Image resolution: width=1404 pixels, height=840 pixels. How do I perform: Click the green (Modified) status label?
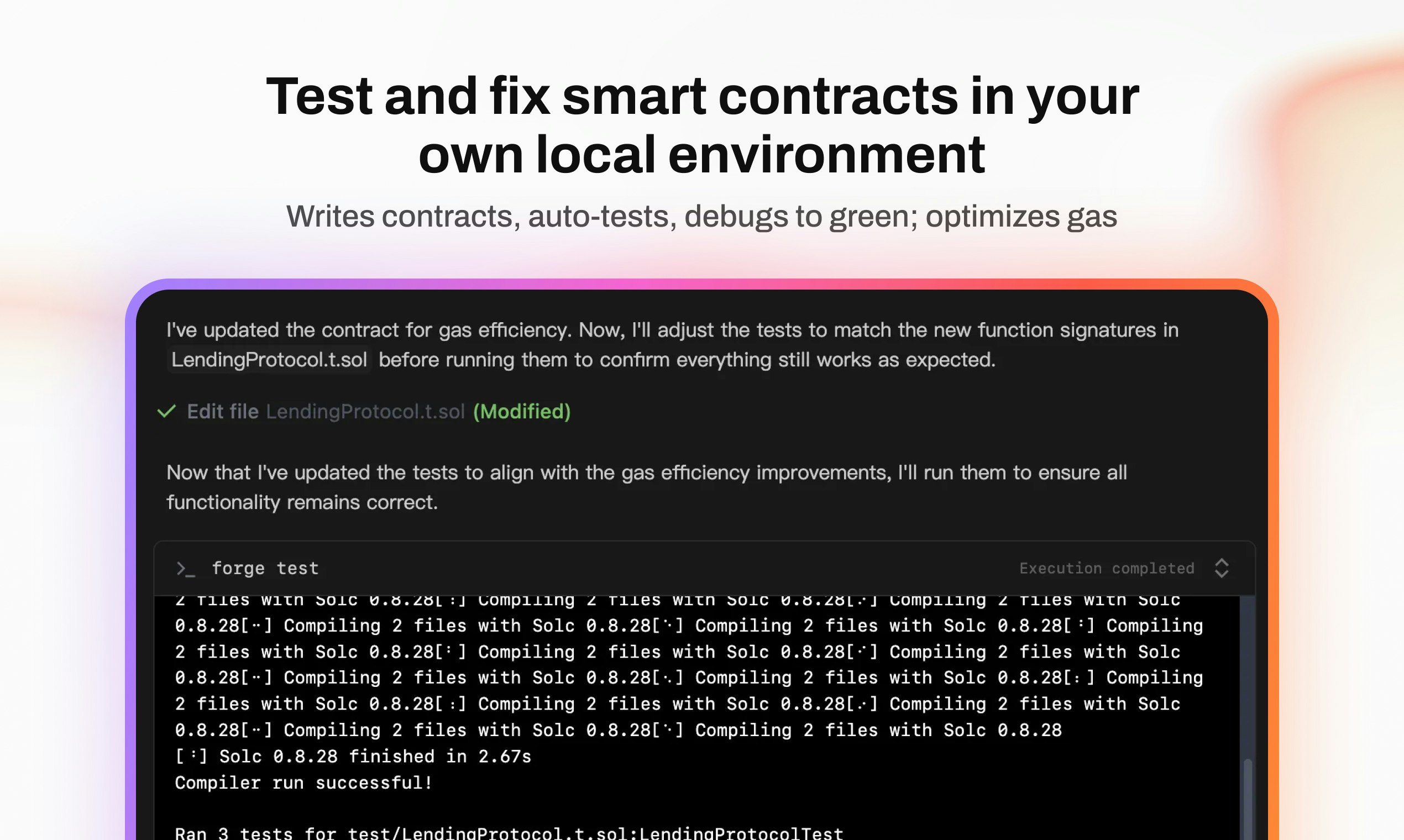click(521, 412)
